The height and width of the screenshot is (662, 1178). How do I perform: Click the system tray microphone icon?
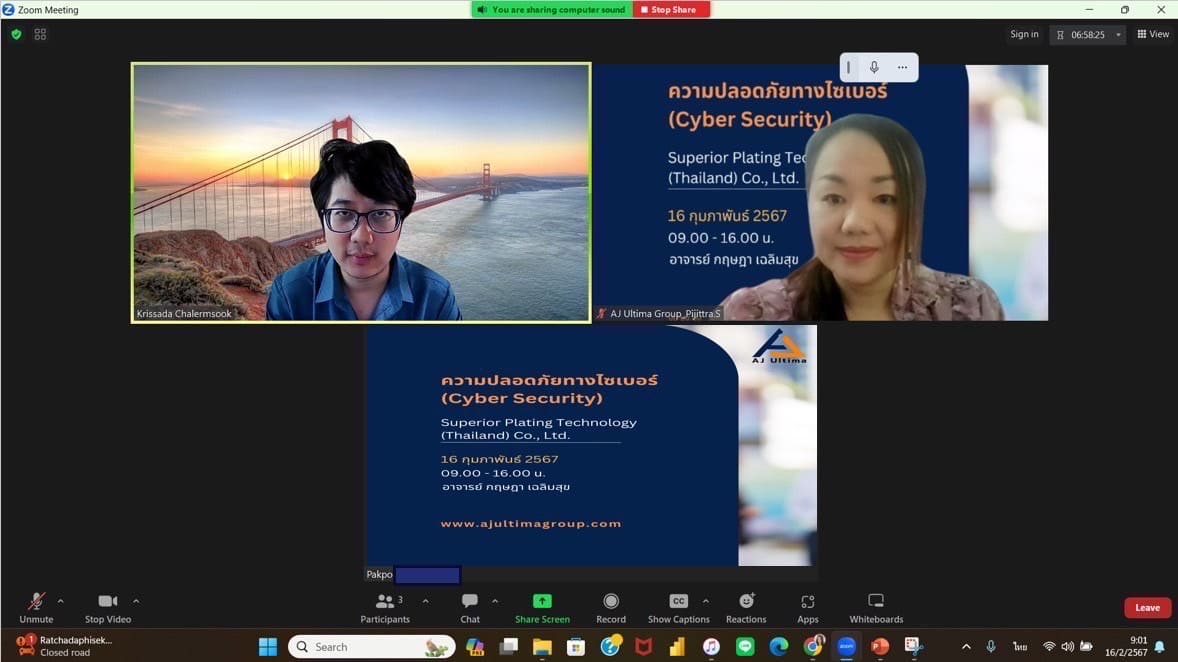coord(991,646)
